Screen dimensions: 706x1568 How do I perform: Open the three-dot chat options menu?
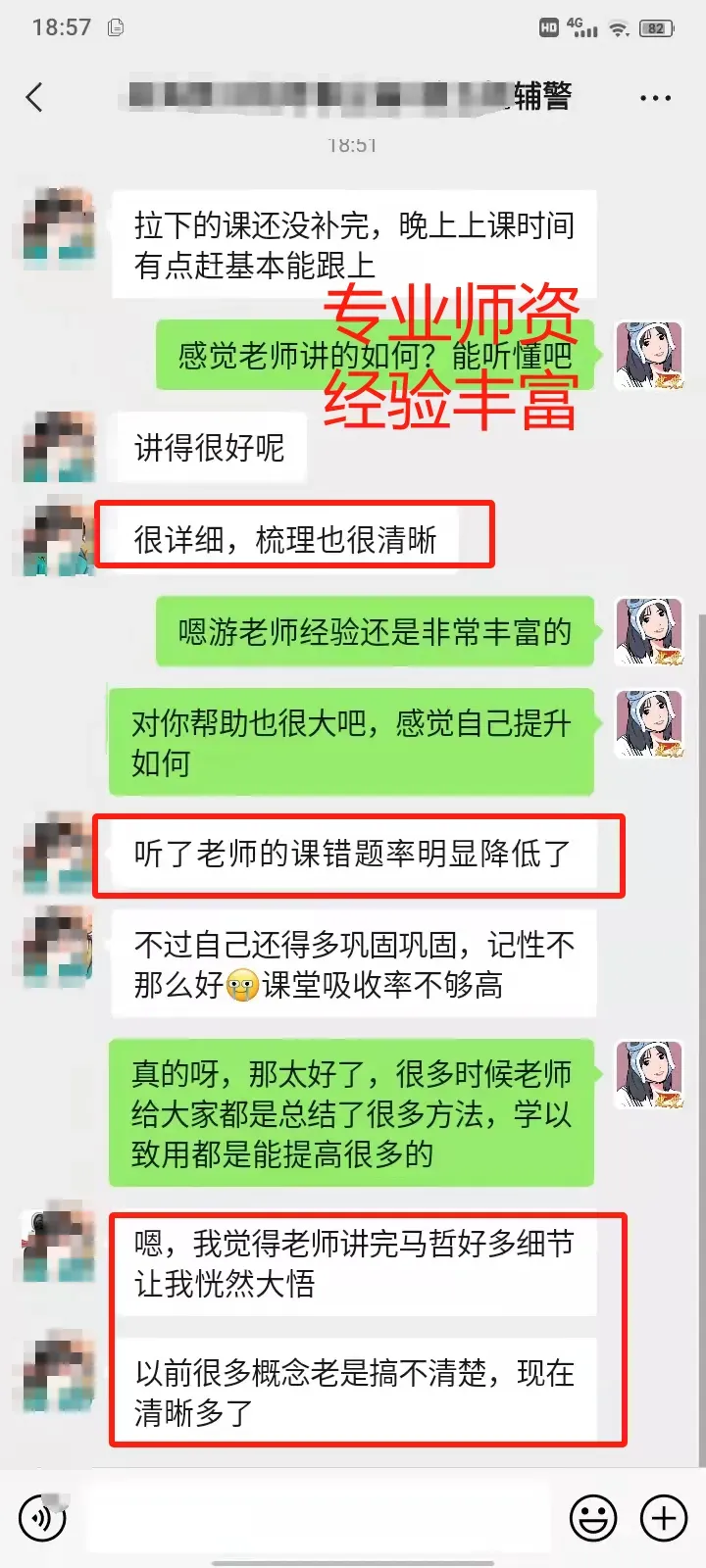pyautogui.click(x=655, y=98)
